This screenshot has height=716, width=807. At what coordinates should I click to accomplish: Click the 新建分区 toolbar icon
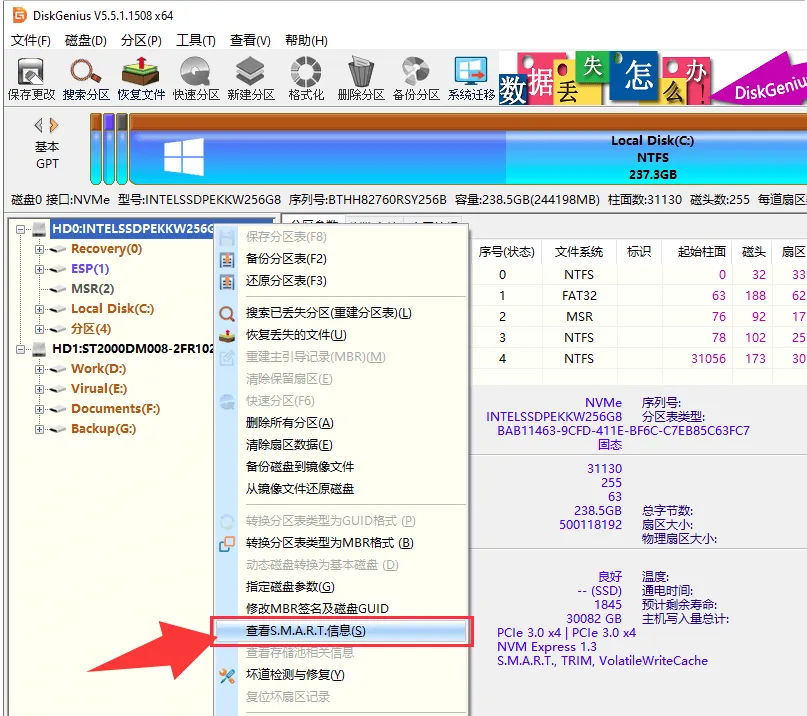point(251,78)
